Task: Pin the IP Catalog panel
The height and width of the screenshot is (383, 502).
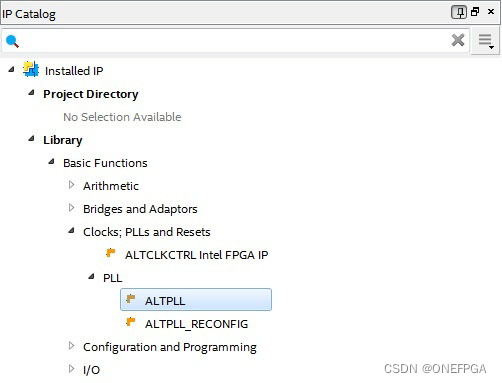Action: 459,12
